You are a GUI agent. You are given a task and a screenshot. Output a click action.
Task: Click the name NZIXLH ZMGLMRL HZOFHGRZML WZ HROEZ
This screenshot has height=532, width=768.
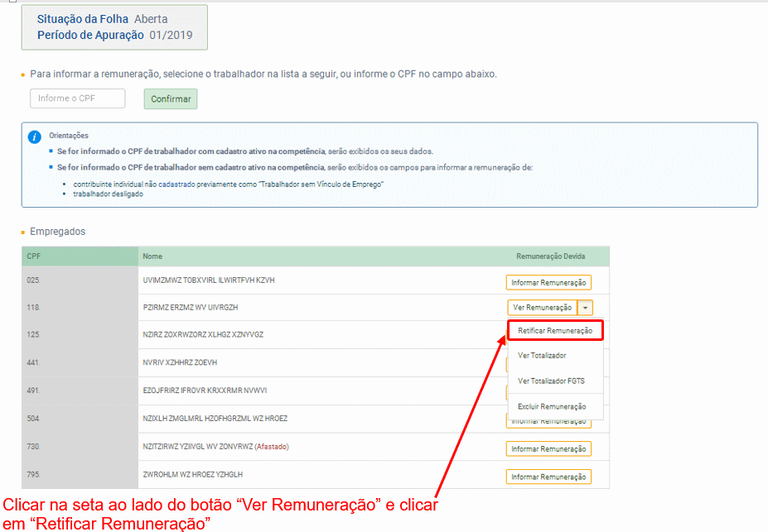click(x=215, y=418)
